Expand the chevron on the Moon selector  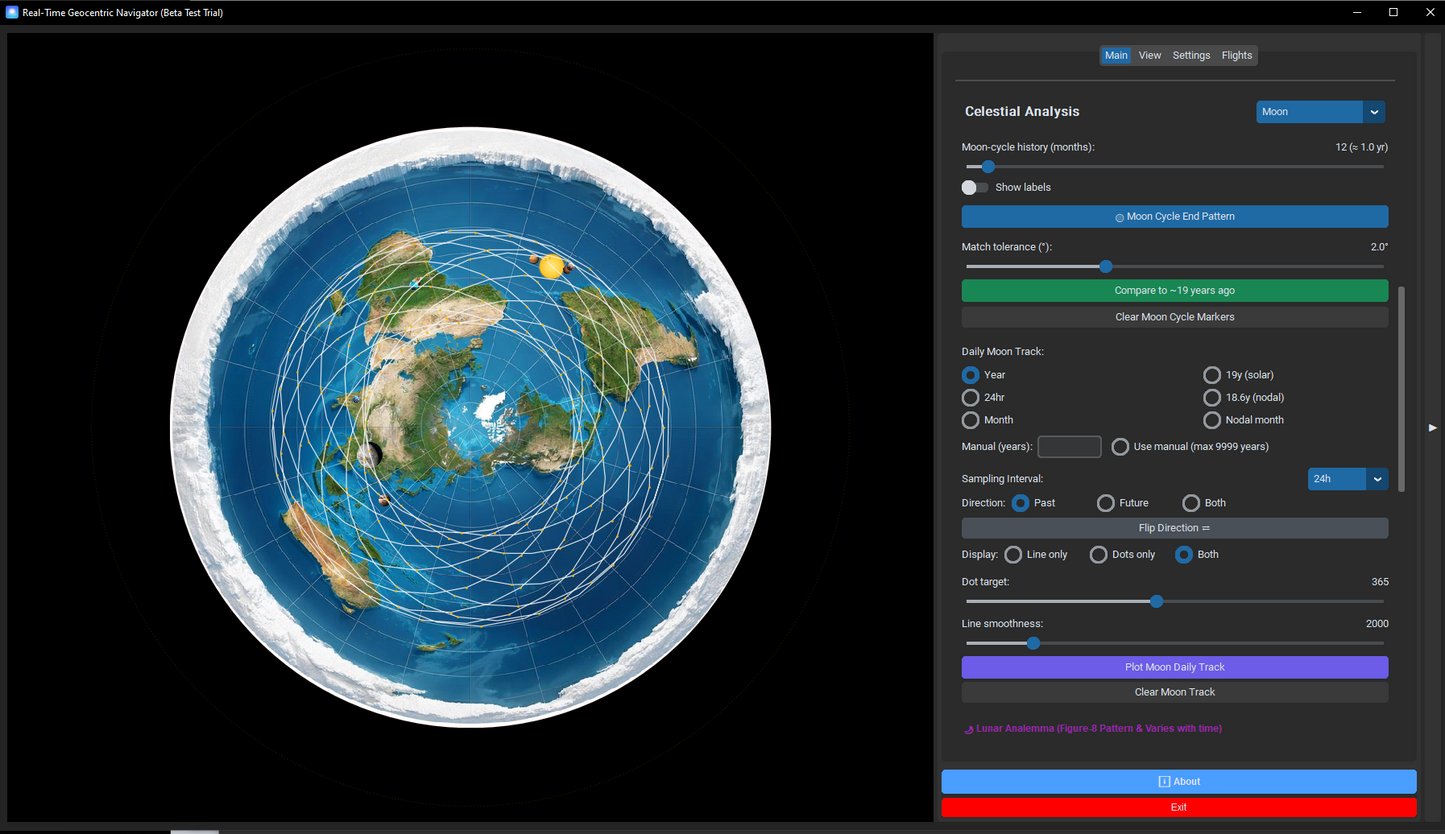pyautogui.click(x=1376, y=111)
